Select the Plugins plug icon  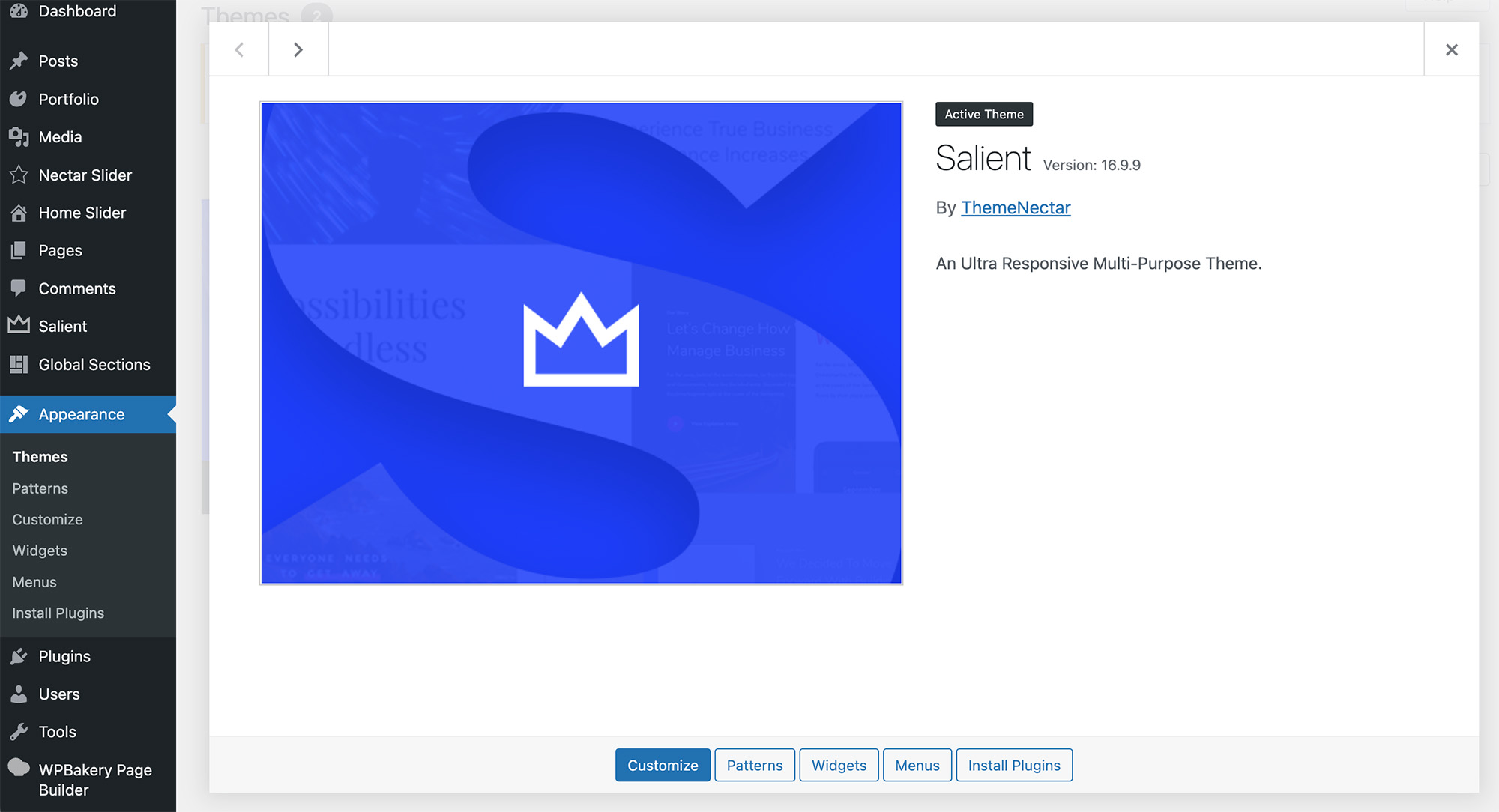tap(19, 655)
